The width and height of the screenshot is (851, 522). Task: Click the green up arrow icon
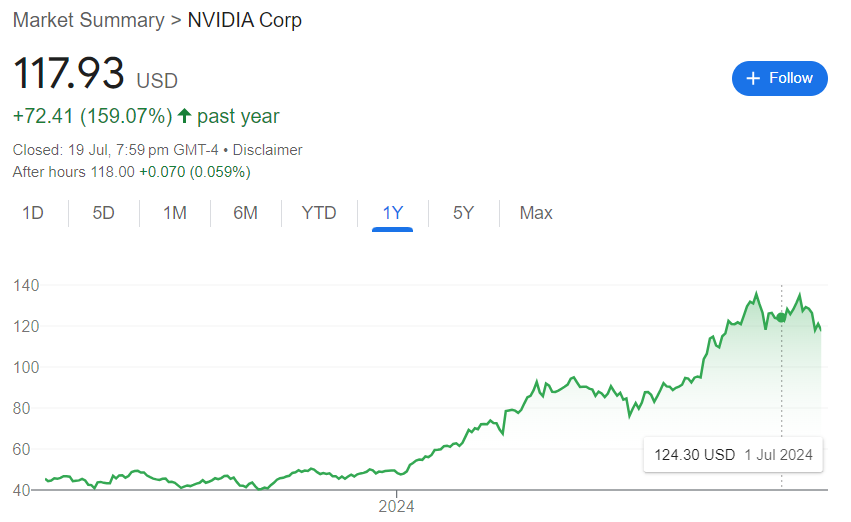(184, 116)
